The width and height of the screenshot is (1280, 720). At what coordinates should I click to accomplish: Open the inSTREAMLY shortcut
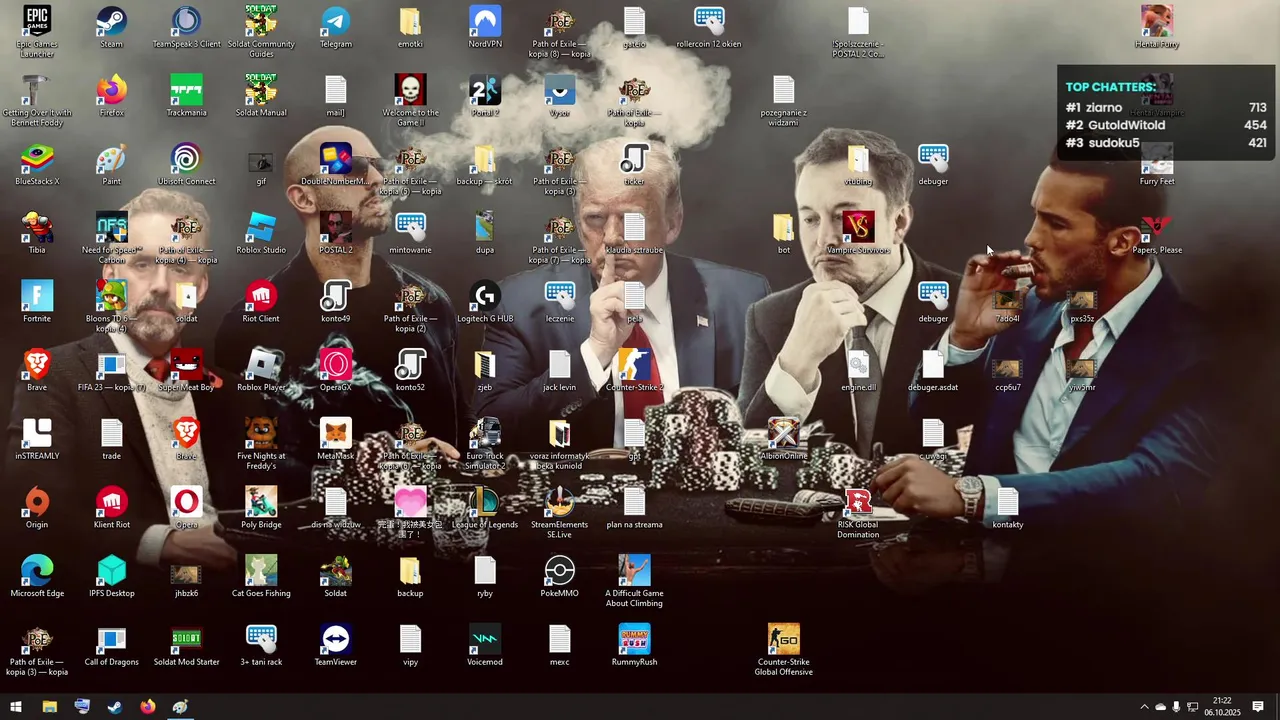point(37,439)
